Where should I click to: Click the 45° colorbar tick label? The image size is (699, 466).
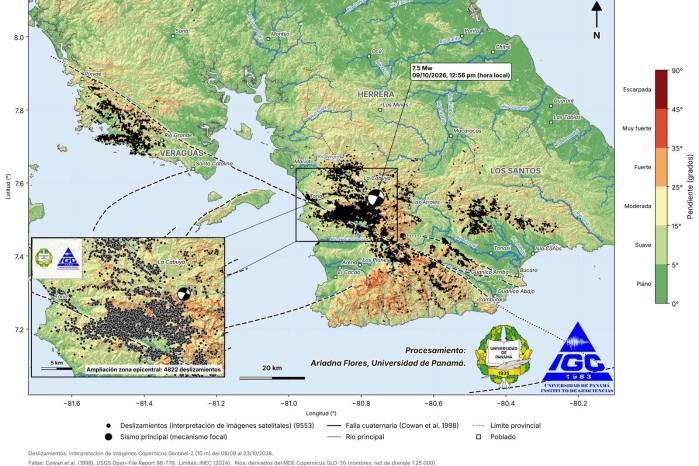(x=677, y=110)
